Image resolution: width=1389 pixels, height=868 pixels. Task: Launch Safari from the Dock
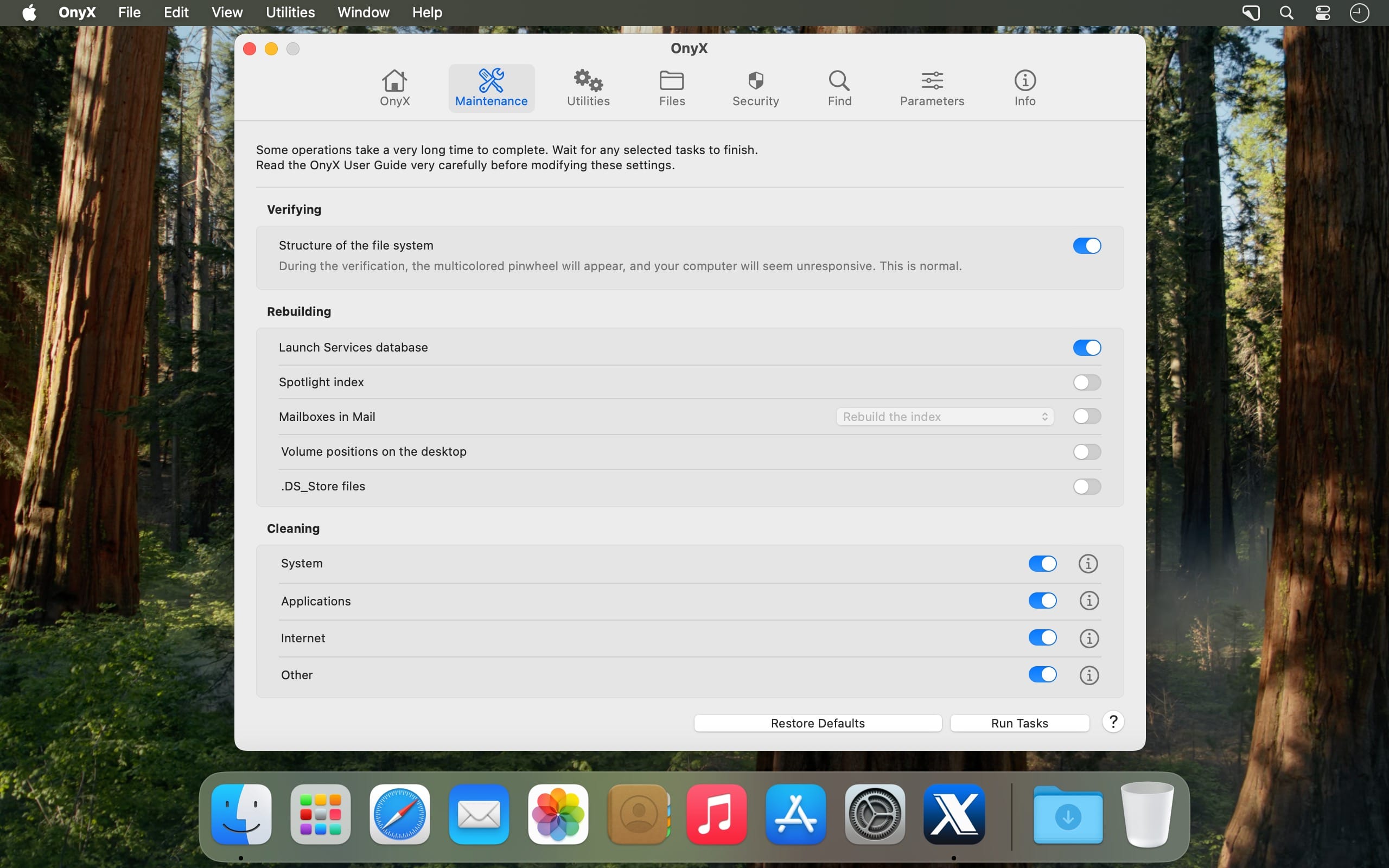(x=399, y=814)
